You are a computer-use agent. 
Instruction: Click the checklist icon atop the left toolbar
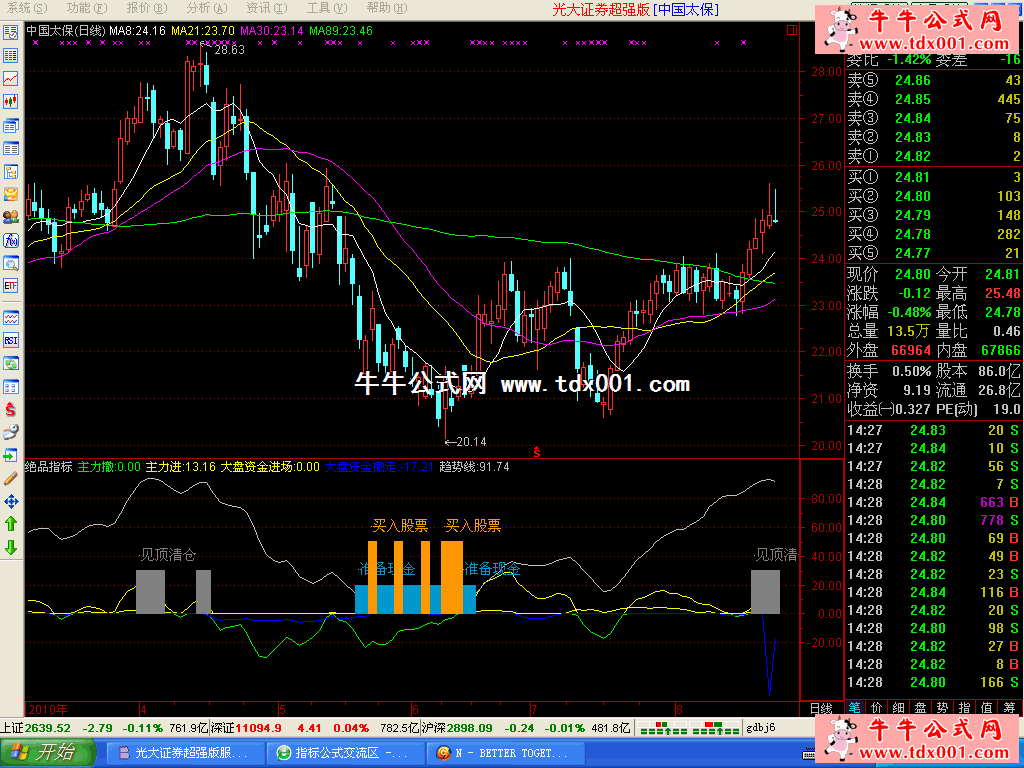10,33
